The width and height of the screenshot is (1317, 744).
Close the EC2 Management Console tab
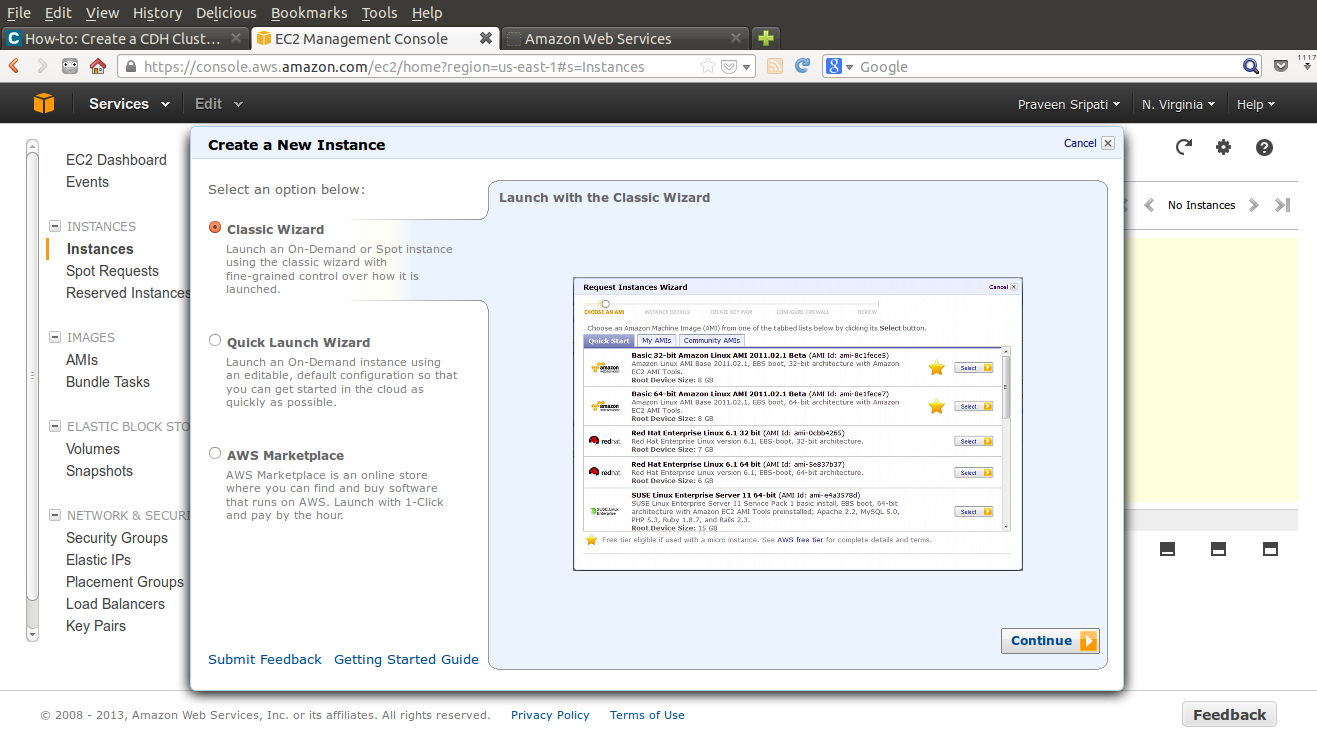[486, 38]
